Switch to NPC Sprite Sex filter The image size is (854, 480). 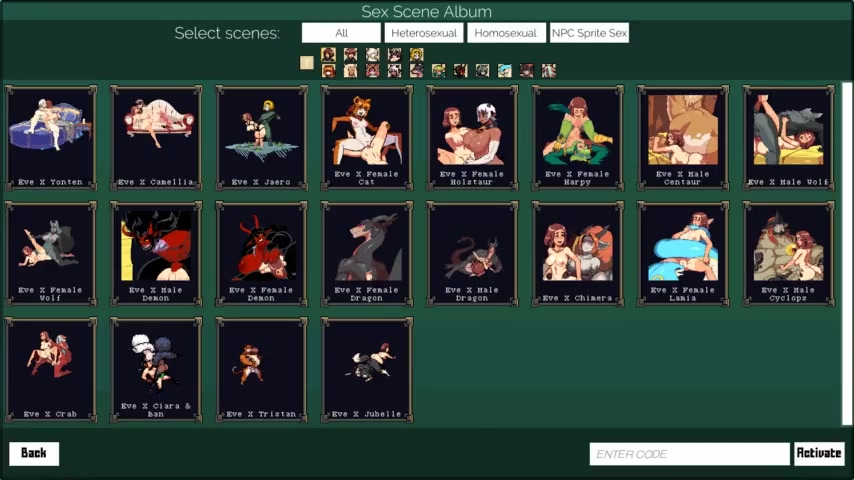tap(589, 33)
